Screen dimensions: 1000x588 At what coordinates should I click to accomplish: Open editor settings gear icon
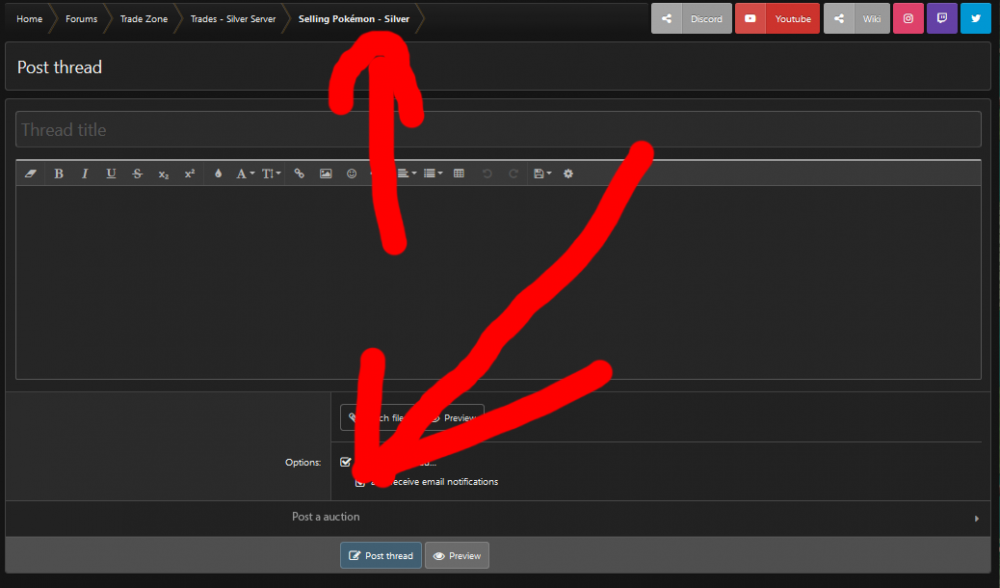(568, 174)
